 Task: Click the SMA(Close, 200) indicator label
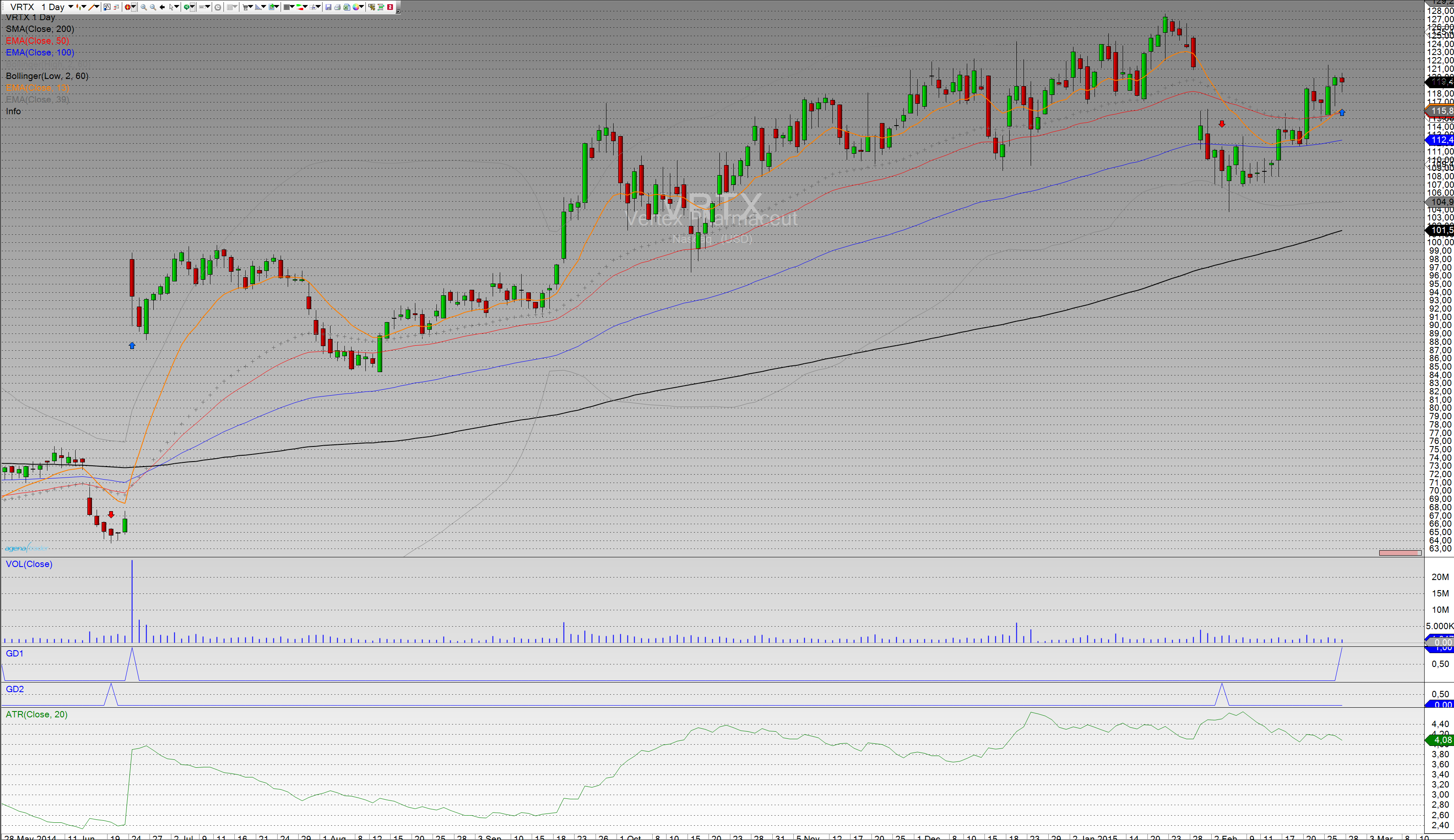click(x=40, y=29)
